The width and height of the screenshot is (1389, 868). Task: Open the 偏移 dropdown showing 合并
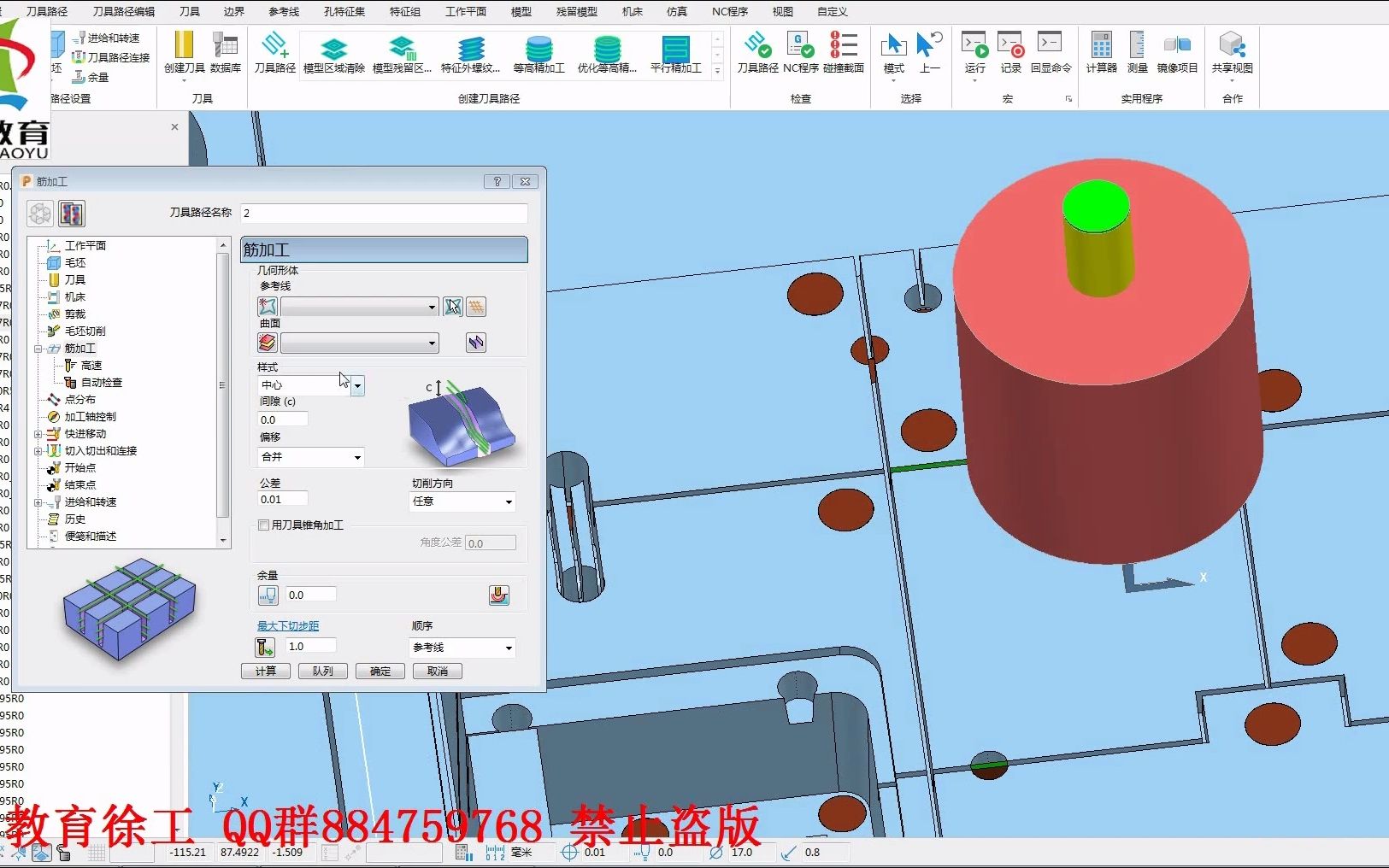pyautogui.click(x=357, y=458)
